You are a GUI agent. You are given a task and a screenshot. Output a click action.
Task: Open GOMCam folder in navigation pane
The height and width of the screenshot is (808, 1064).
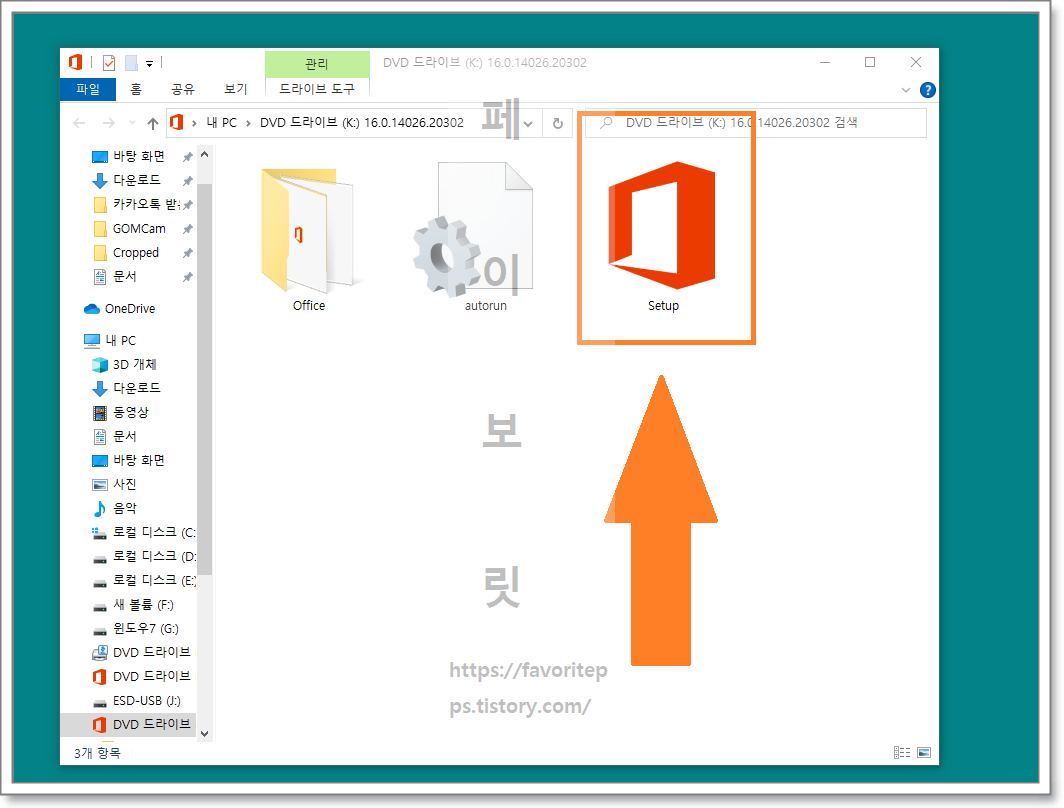click(138, 229)
